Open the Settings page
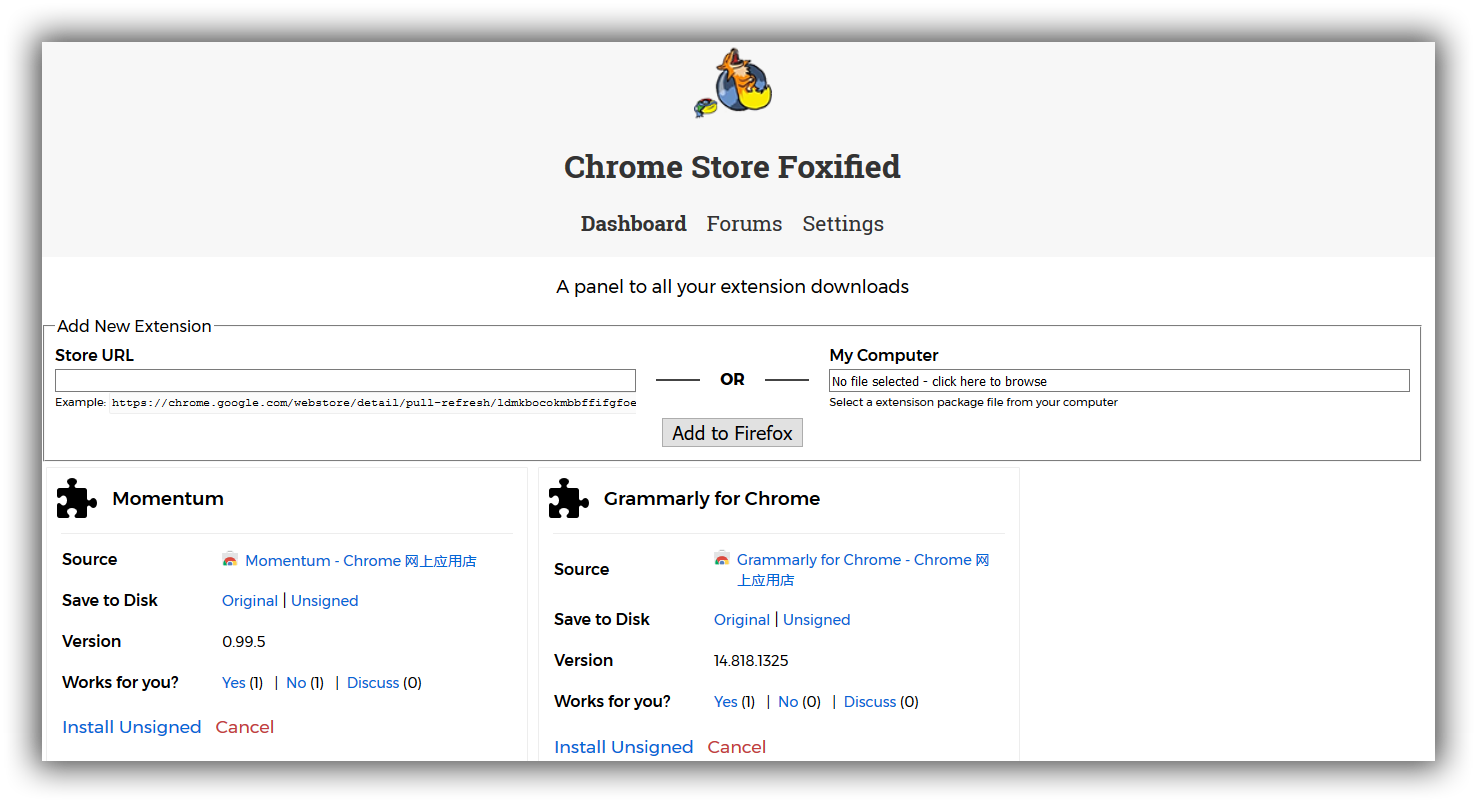The height and width of the screenshot is (803, 1477). 842,223
